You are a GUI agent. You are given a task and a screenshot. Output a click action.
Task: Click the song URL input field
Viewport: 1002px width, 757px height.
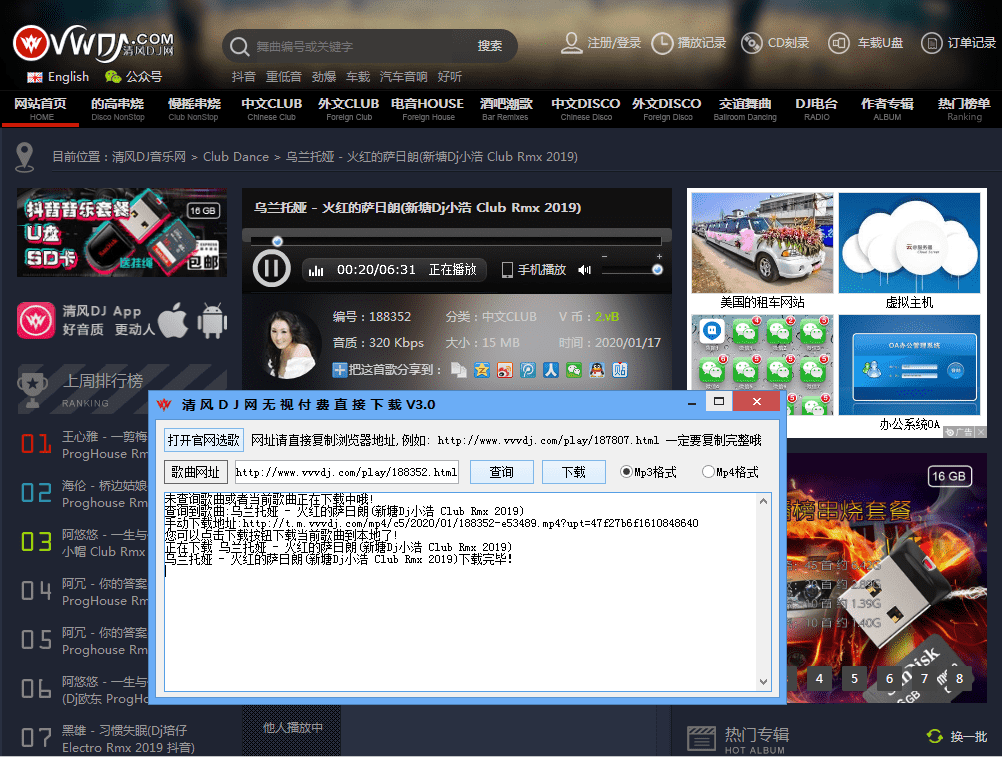pyautogui.click(x=346, y=472)
